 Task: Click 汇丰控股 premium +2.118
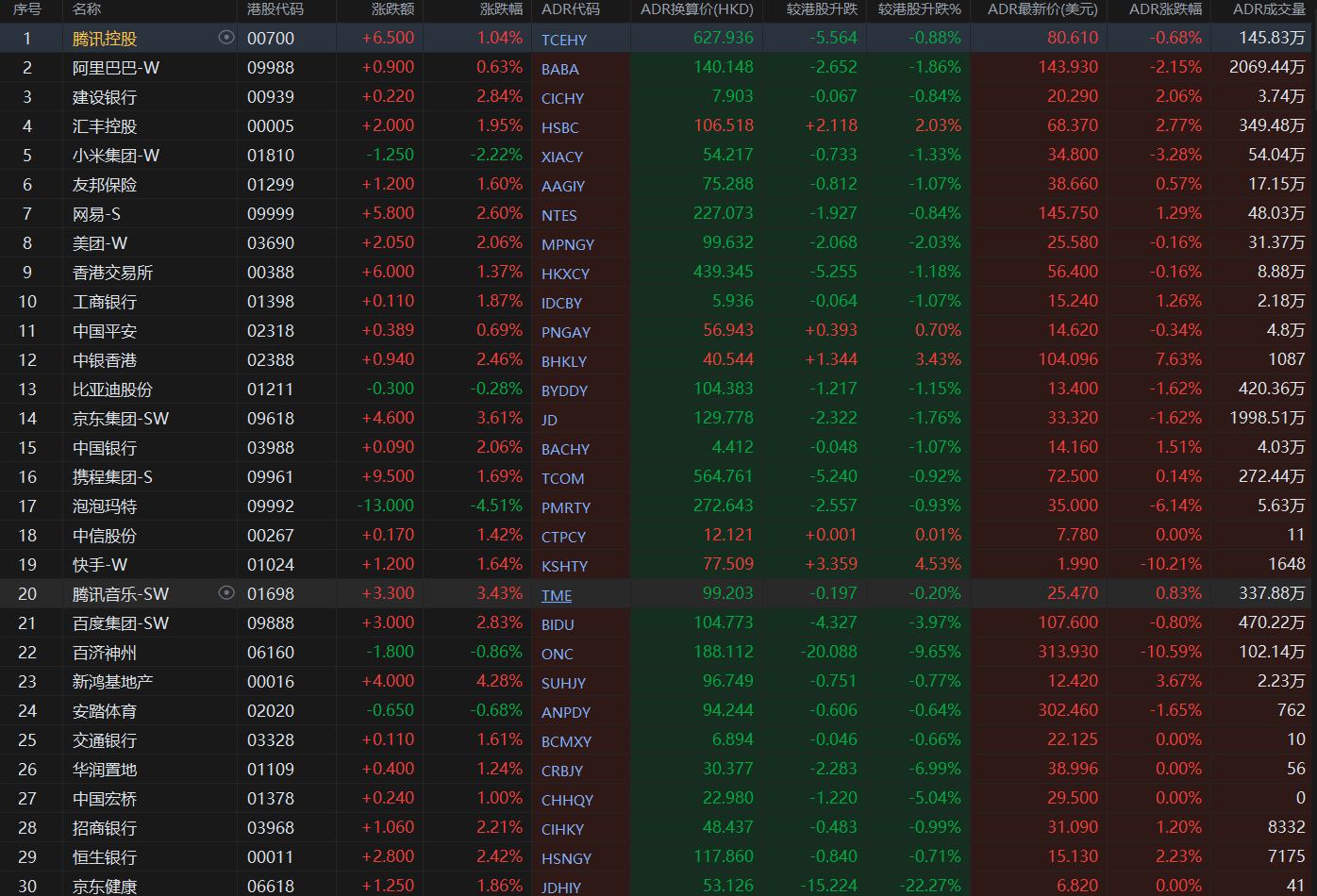[x=832, y=125]
